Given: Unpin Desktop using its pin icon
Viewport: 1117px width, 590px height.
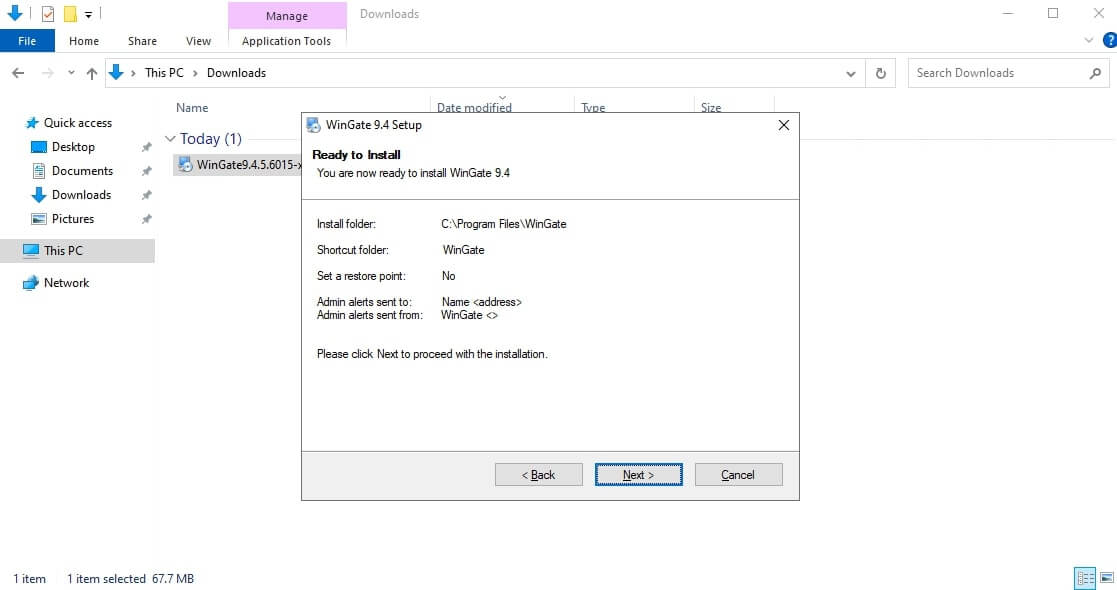Looking at the screenshot, I should pyautogui.click(x=147, y=148).
